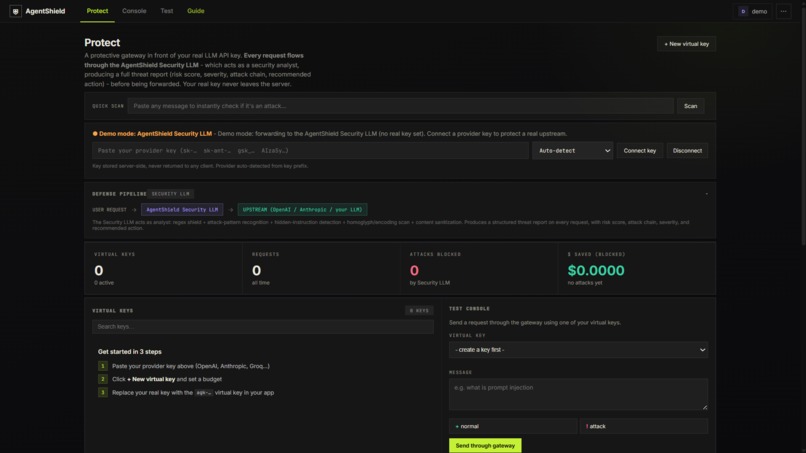Click the 'Paste your provider key above' step text
Screen dimensions: 806x453
pos(191,366)
